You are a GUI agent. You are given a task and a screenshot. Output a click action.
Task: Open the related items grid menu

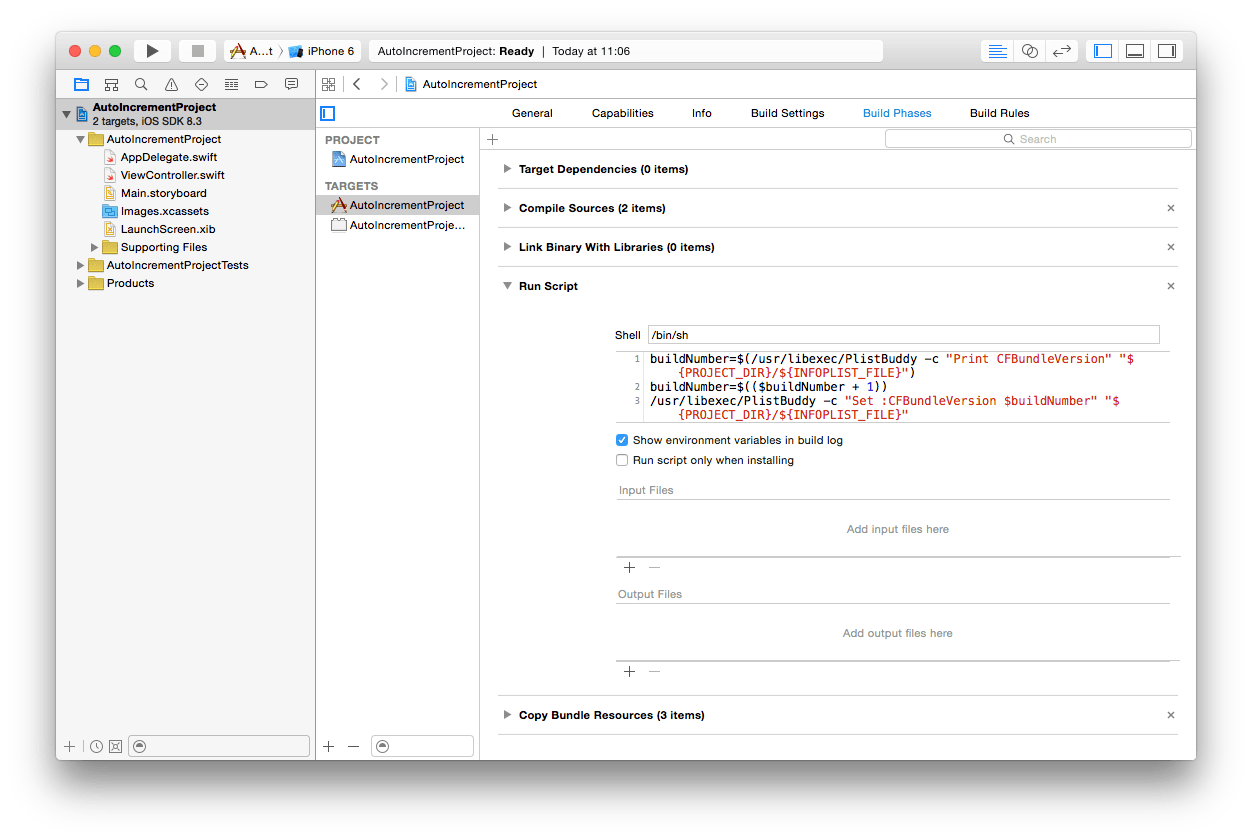click(328, 84)
